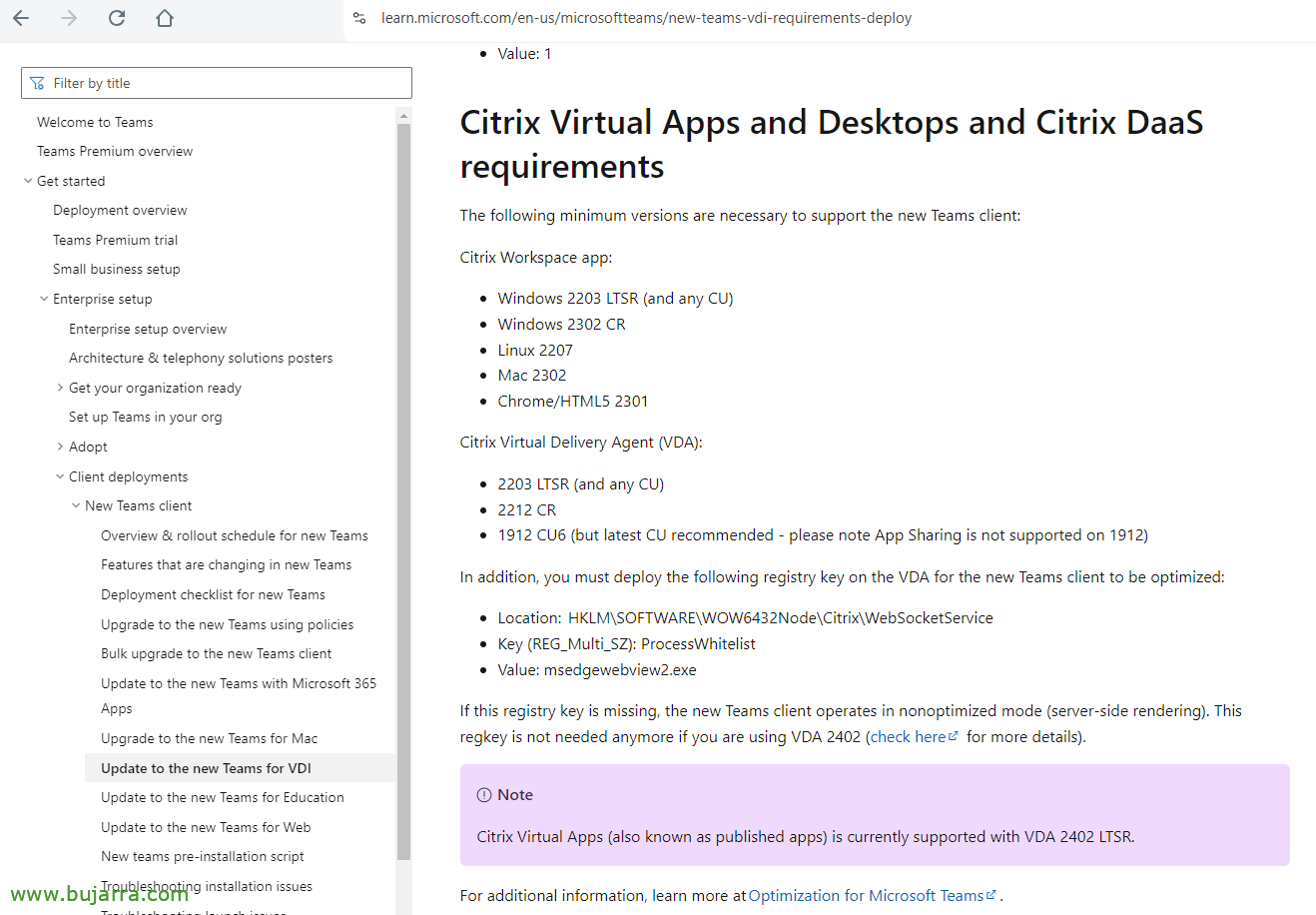Open Upgrade to the new Teams for Mac
The image size is (1316, 915).
[210, 738]
